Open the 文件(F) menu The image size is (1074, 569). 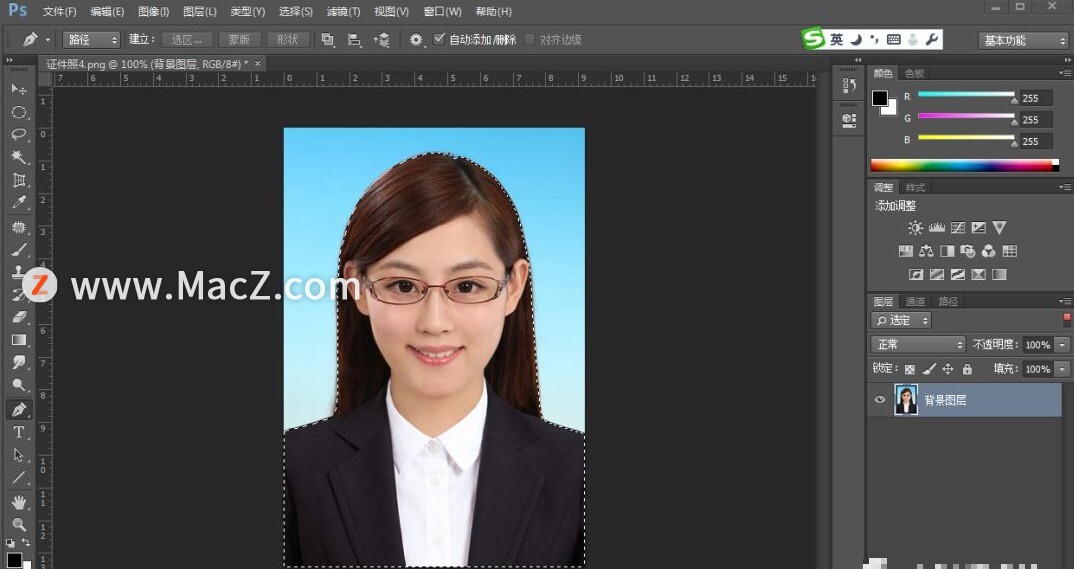(x=60, y=12)
